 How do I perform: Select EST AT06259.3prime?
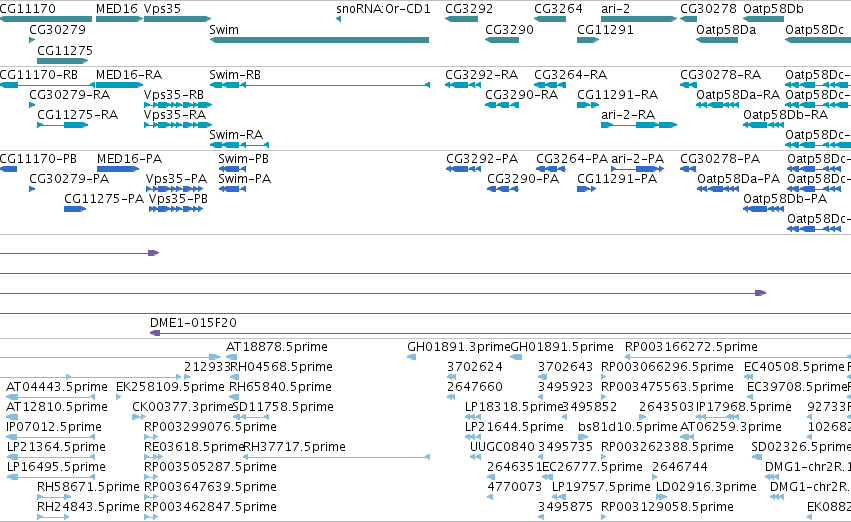(x=731, y=427)
